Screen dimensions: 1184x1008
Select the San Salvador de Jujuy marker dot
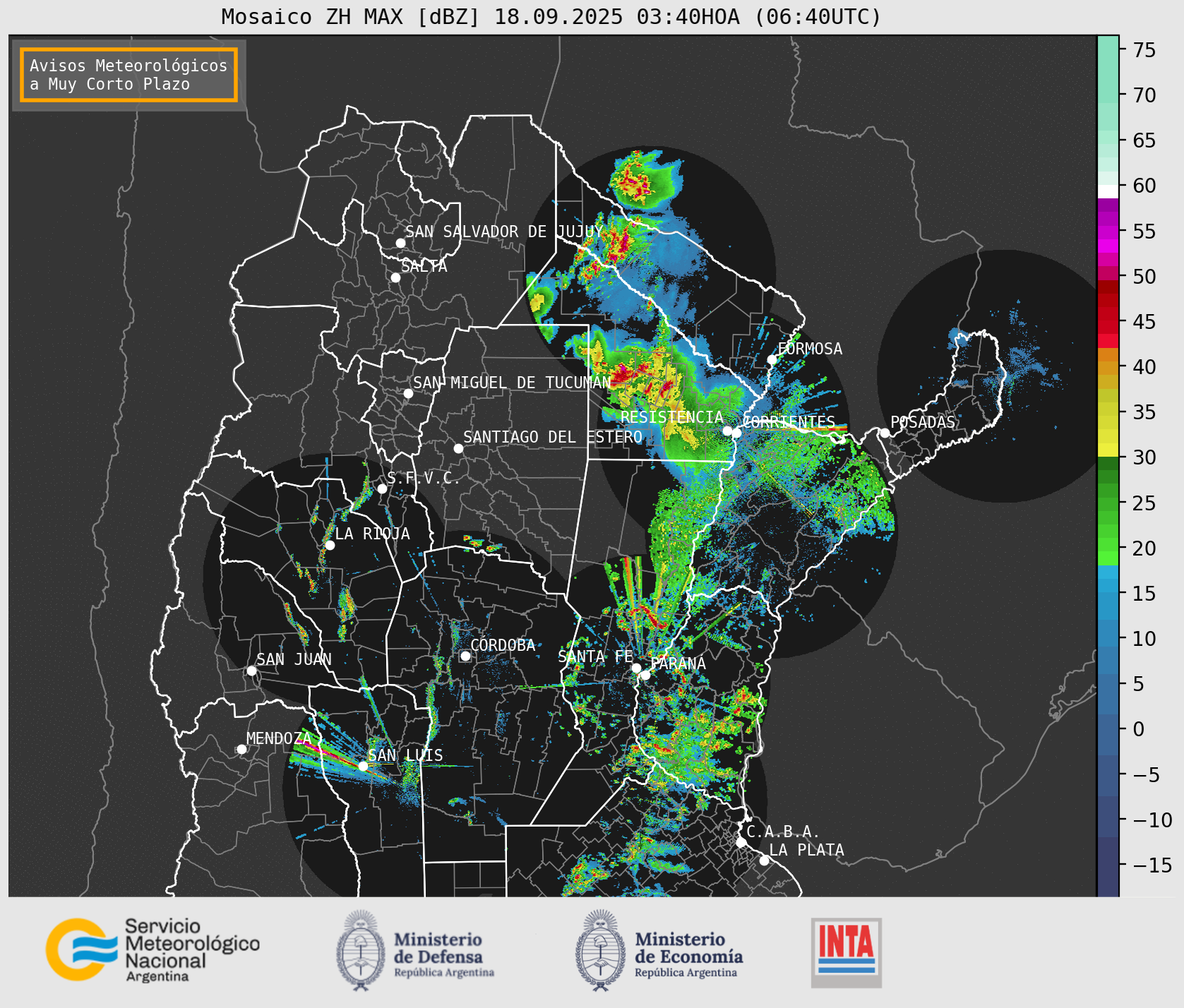[400, 243]
